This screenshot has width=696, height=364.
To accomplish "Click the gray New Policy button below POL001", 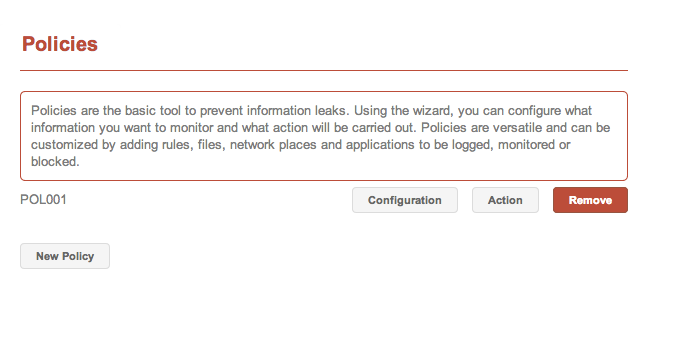I will click(x=65, y=256).
